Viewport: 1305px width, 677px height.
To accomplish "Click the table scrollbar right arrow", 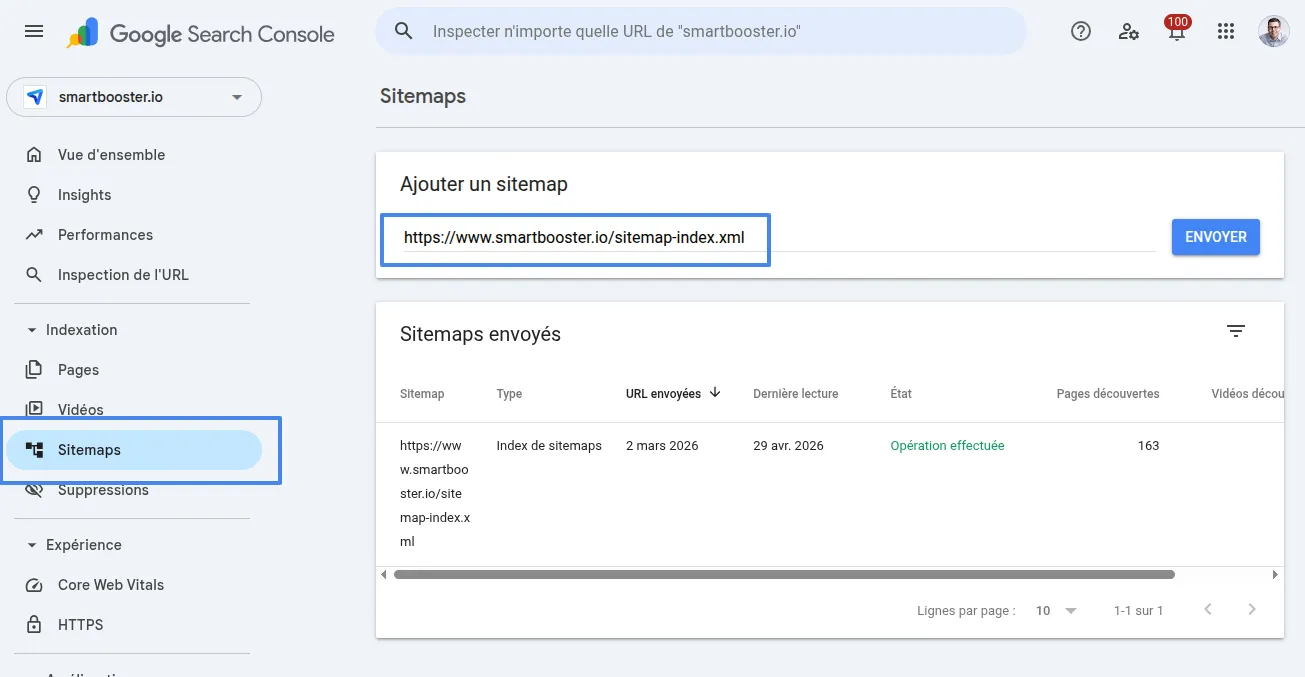I will tap(1275, 575).
